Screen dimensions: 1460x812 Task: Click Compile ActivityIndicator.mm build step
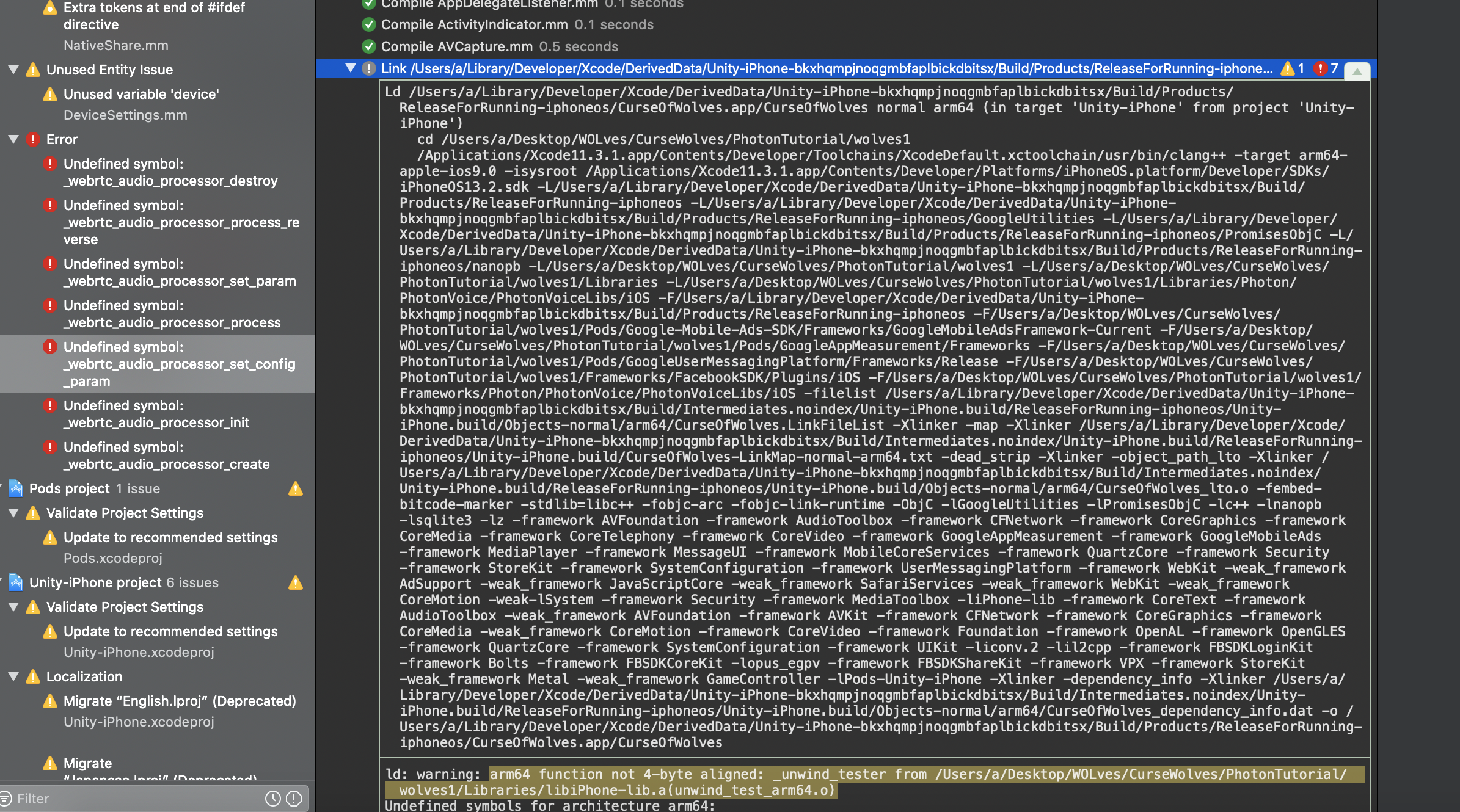[517, 24]
